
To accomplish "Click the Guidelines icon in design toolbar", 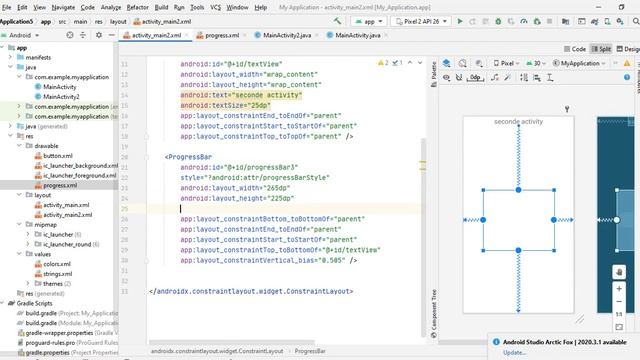I will (550, 77).
